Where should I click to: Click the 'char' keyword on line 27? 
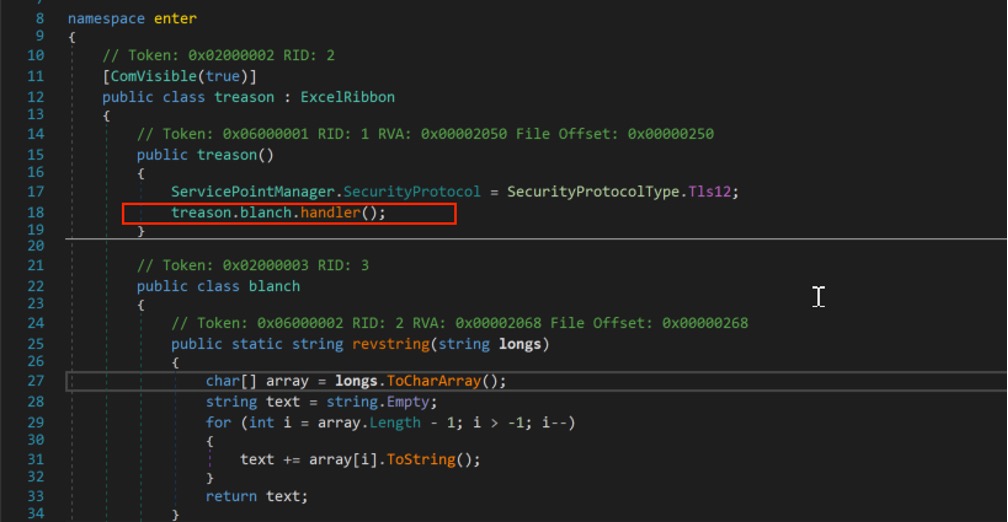pos(222,381)
